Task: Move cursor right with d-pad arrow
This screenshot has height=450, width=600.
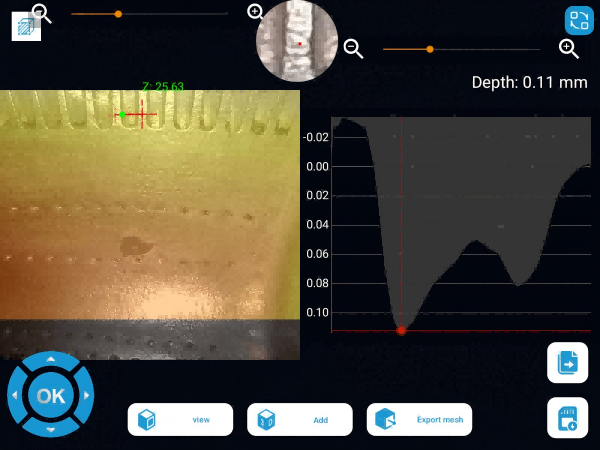Action: pos(86,395)
